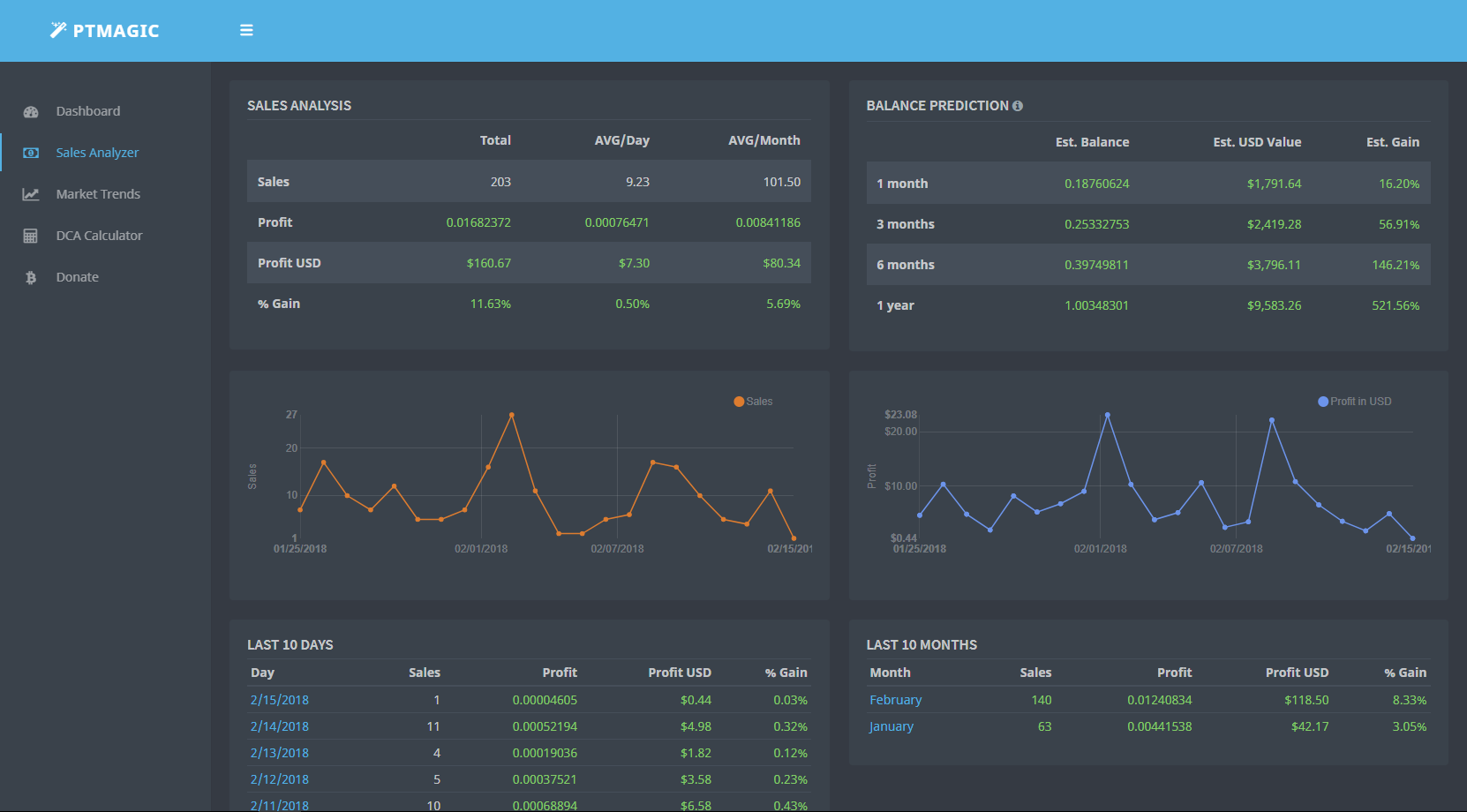The image size is (1467, 812).
Task: Click the PTMagic wand logo icon
Action: point(58,30)
